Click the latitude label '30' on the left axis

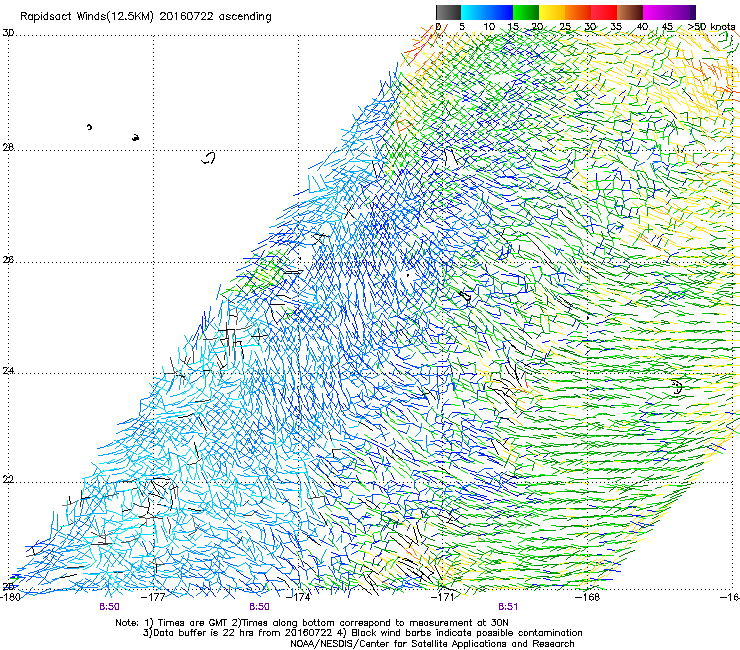point(8,33)
